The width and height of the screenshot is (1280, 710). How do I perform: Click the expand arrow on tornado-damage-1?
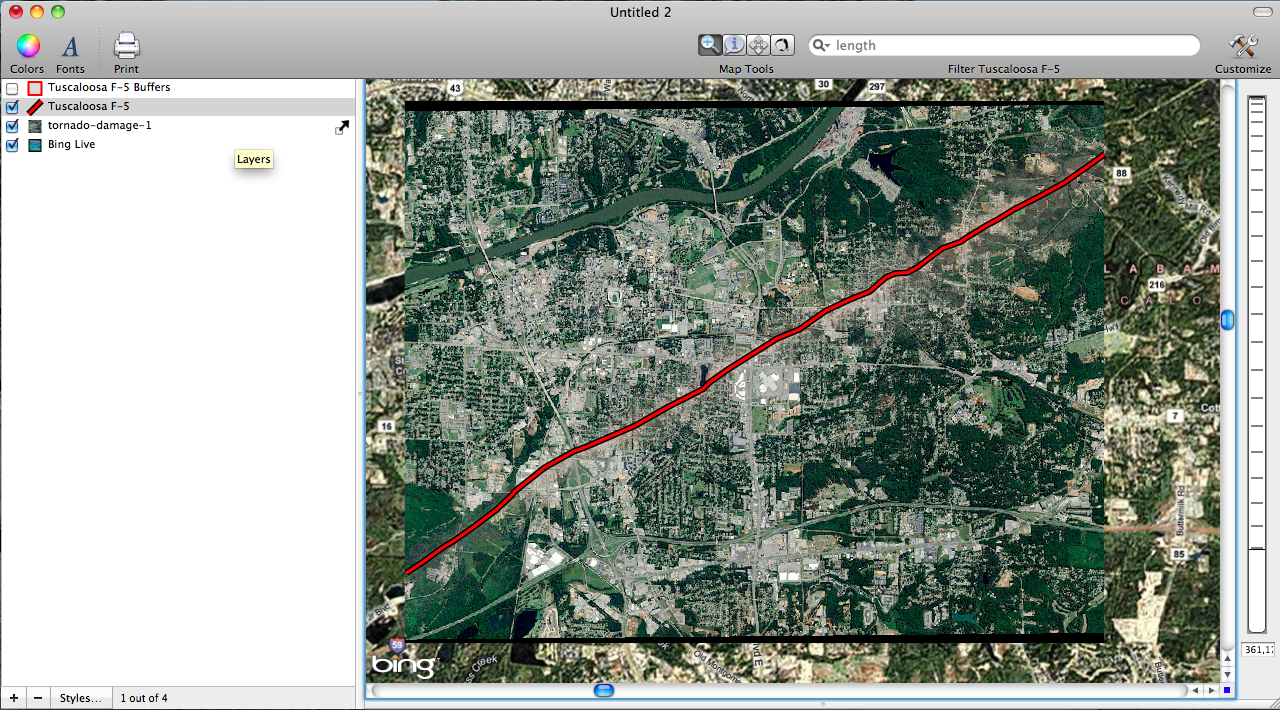click(x=341, y=127)
